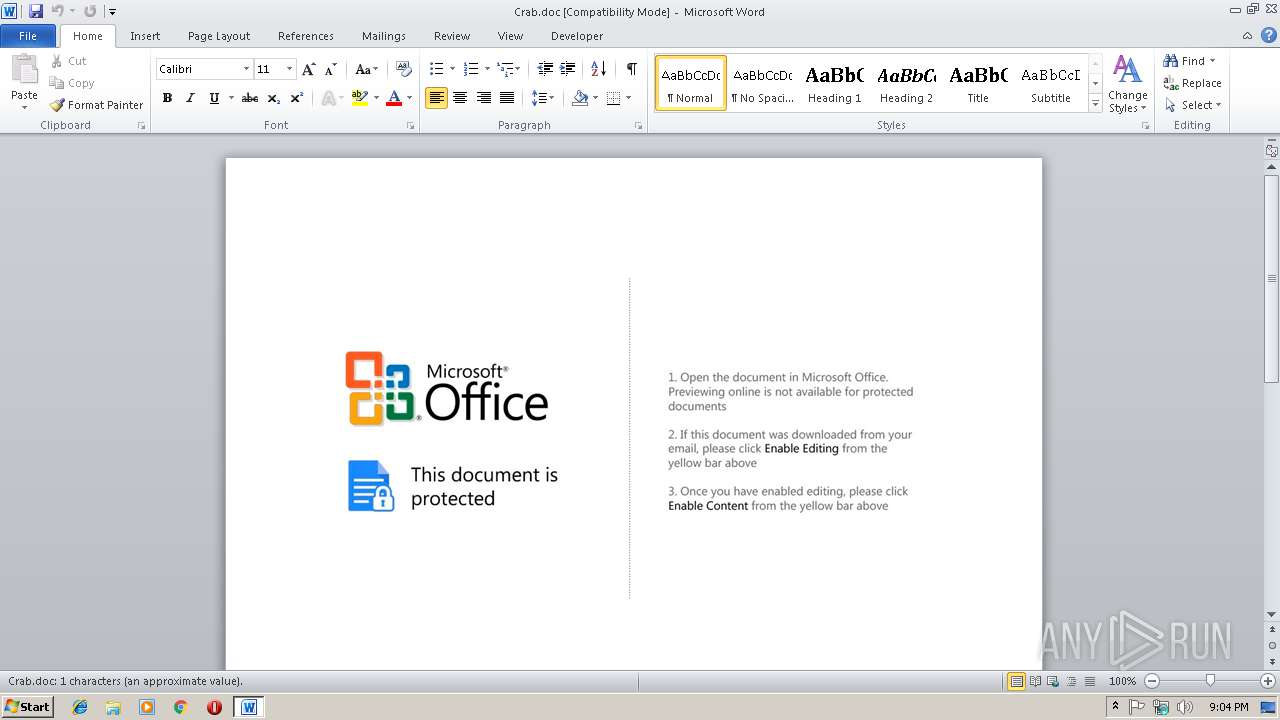This screenshot has height=720, width=1280.
Task: Switch to the Developer tab
Action: [577, 36]
